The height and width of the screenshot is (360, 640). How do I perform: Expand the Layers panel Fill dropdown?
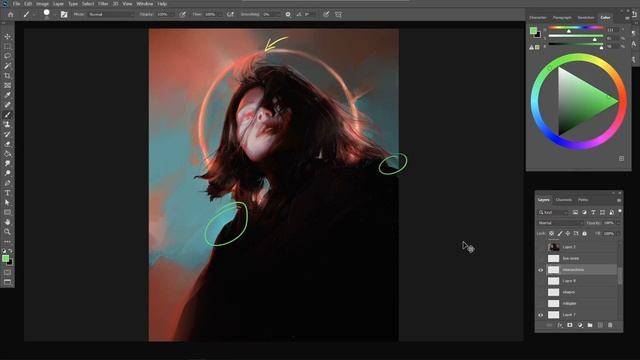pos(618,233)
